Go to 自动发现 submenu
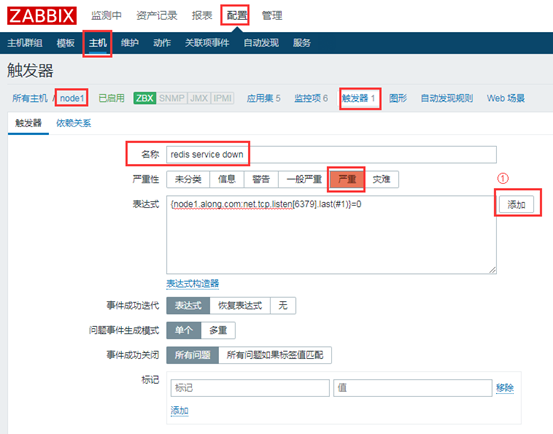553x434 pixels. point(261,43)
